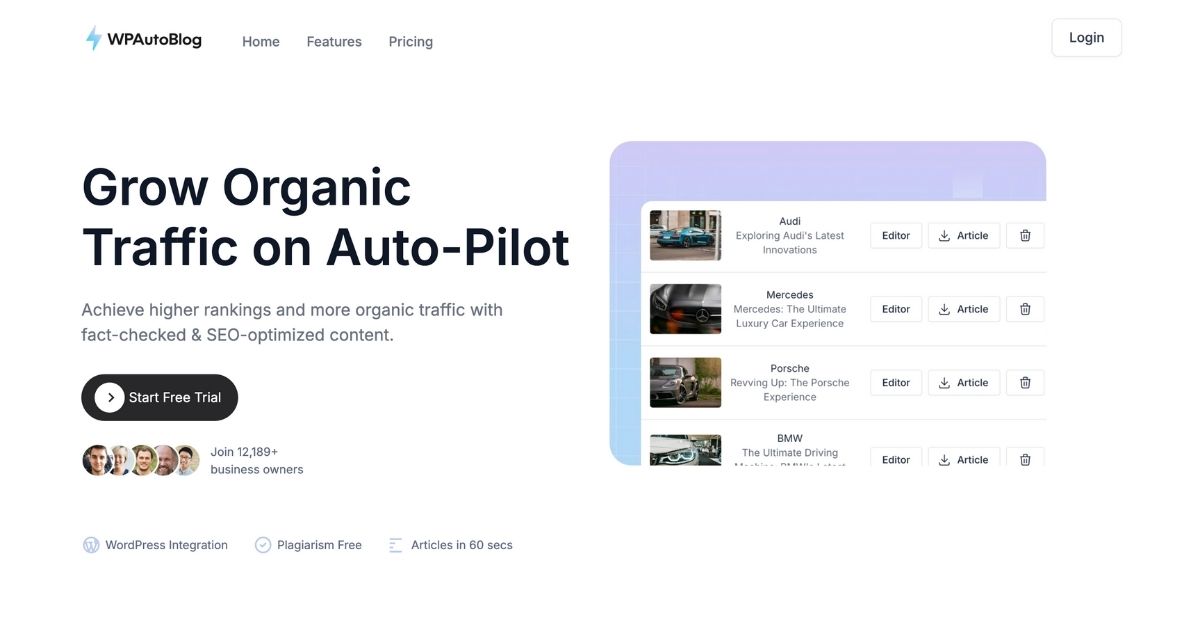Download the Audi Article
This screenshot has width=1200, height=630.
tap(964, 236)
